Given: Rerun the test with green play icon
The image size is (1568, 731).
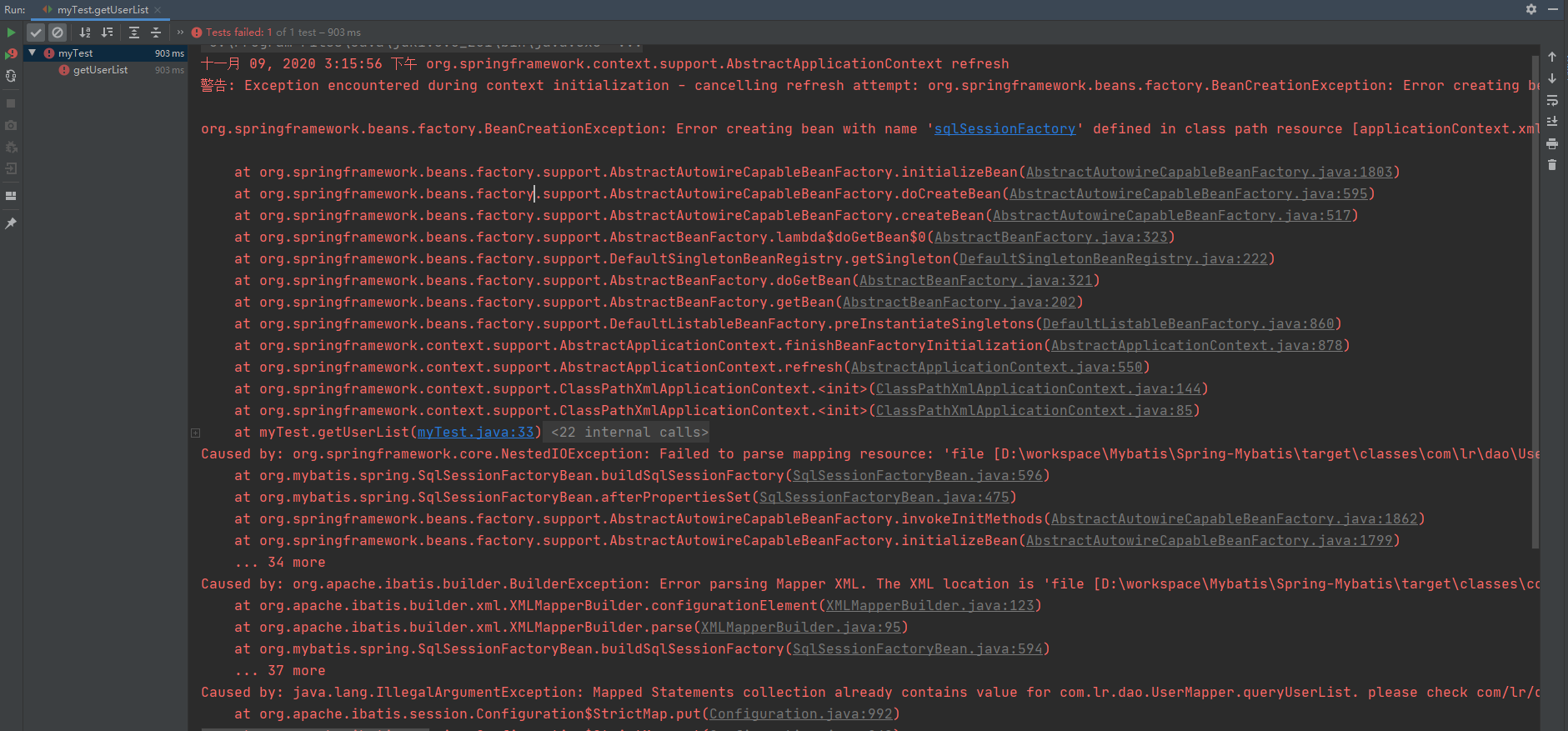Looking at the screenshot, I should click(x=11, y=33).
